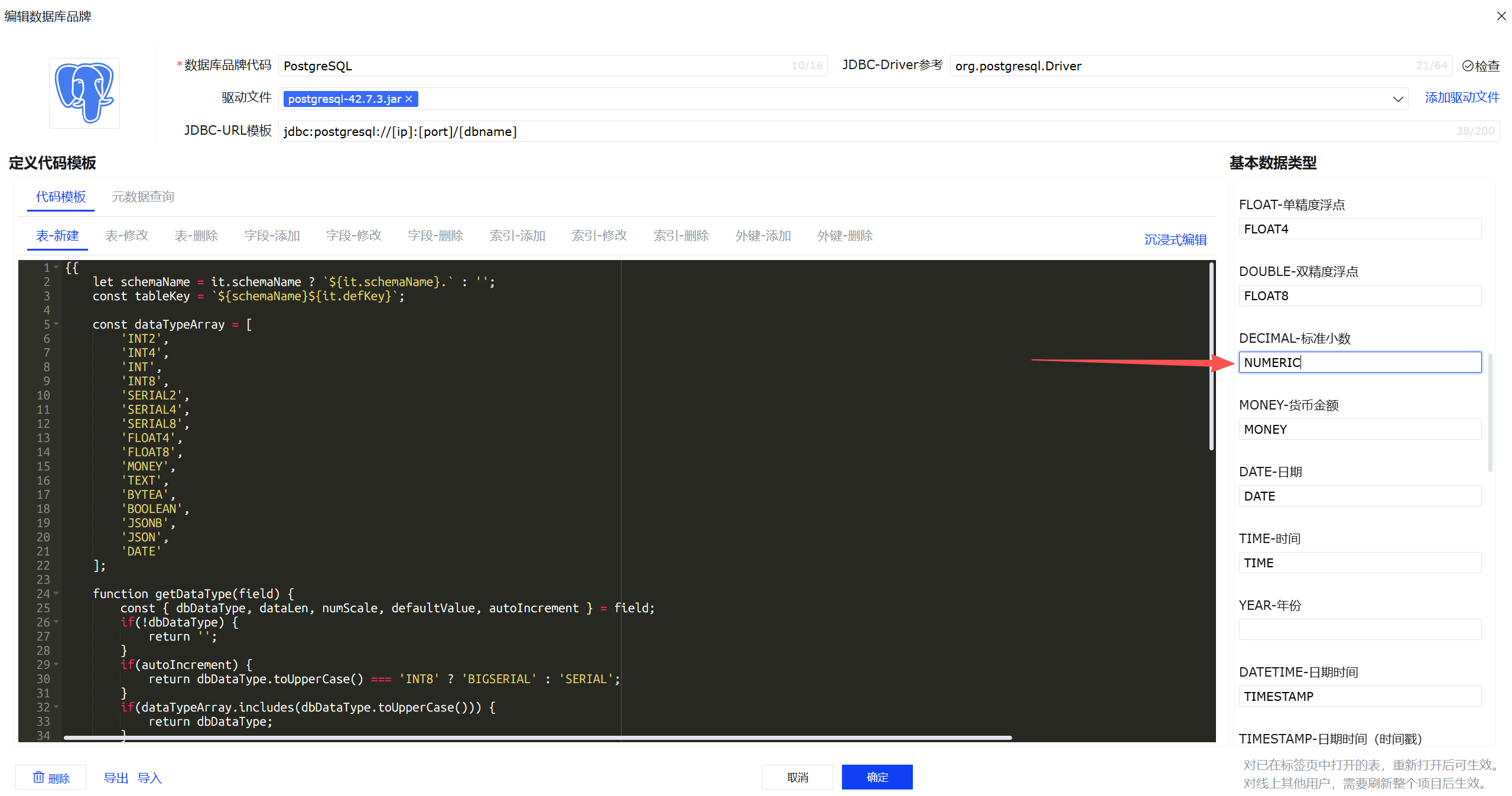
Task: Collapse code fold arrow at line 5
Action: click(56, 324)
